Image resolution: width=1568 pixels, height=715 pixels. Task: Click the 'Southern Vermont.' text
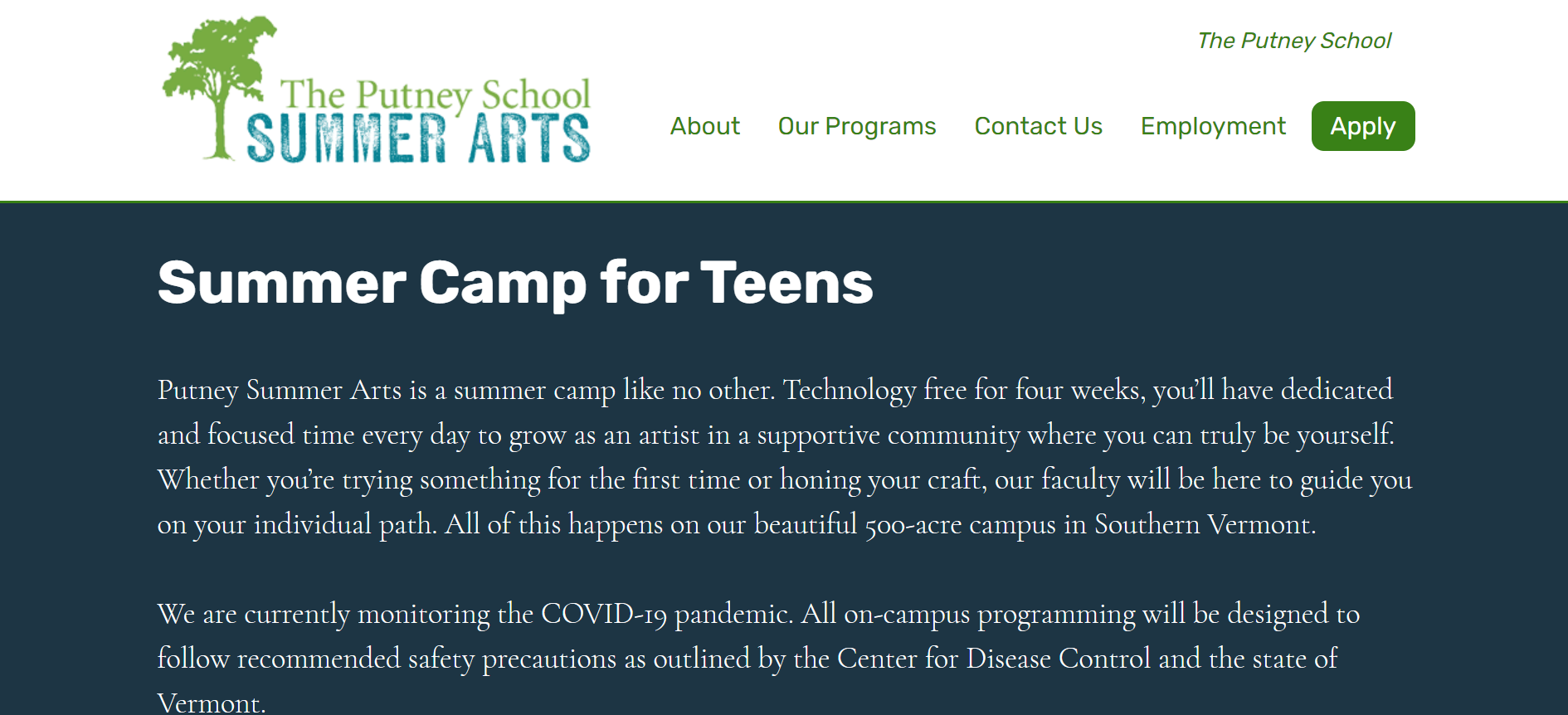point(1205,525)
